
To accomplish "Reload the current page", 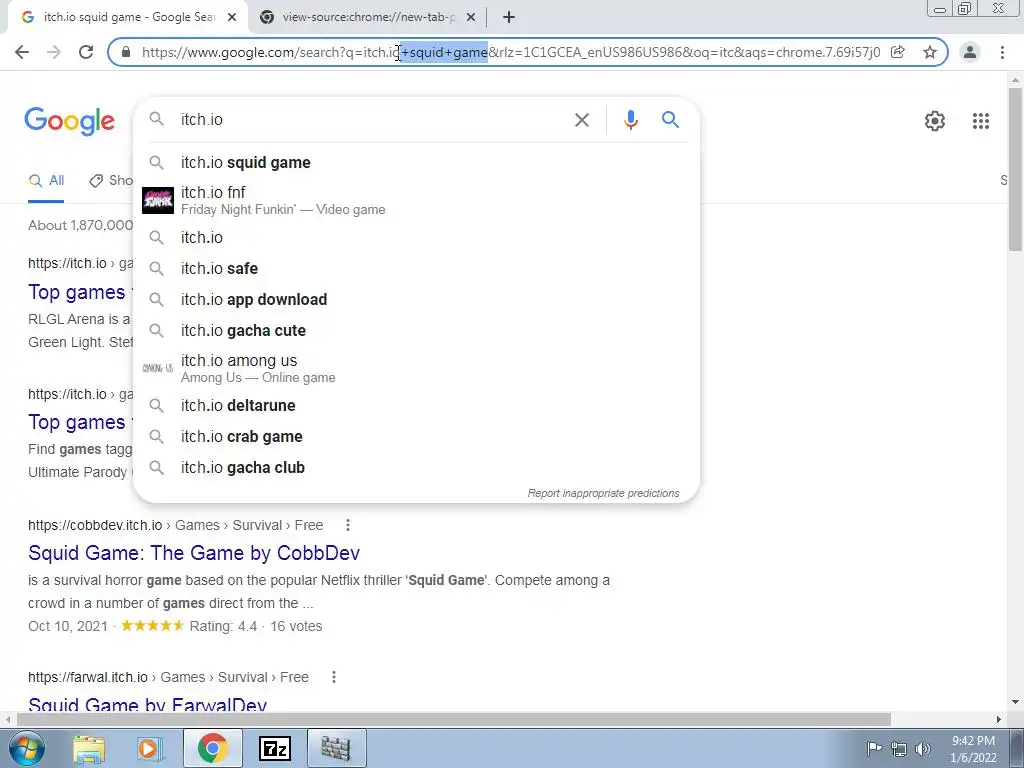I will pos(86,52).
